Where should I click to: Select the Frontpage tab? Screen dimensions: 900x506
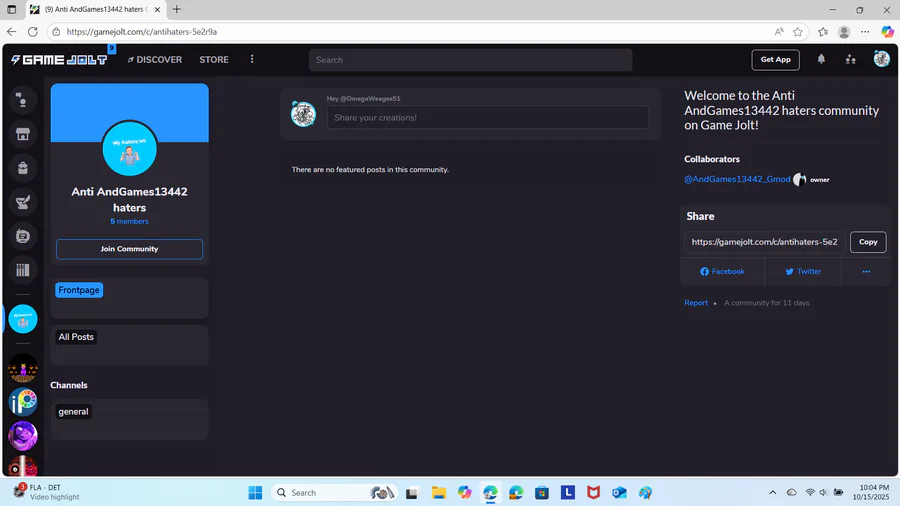79,290
